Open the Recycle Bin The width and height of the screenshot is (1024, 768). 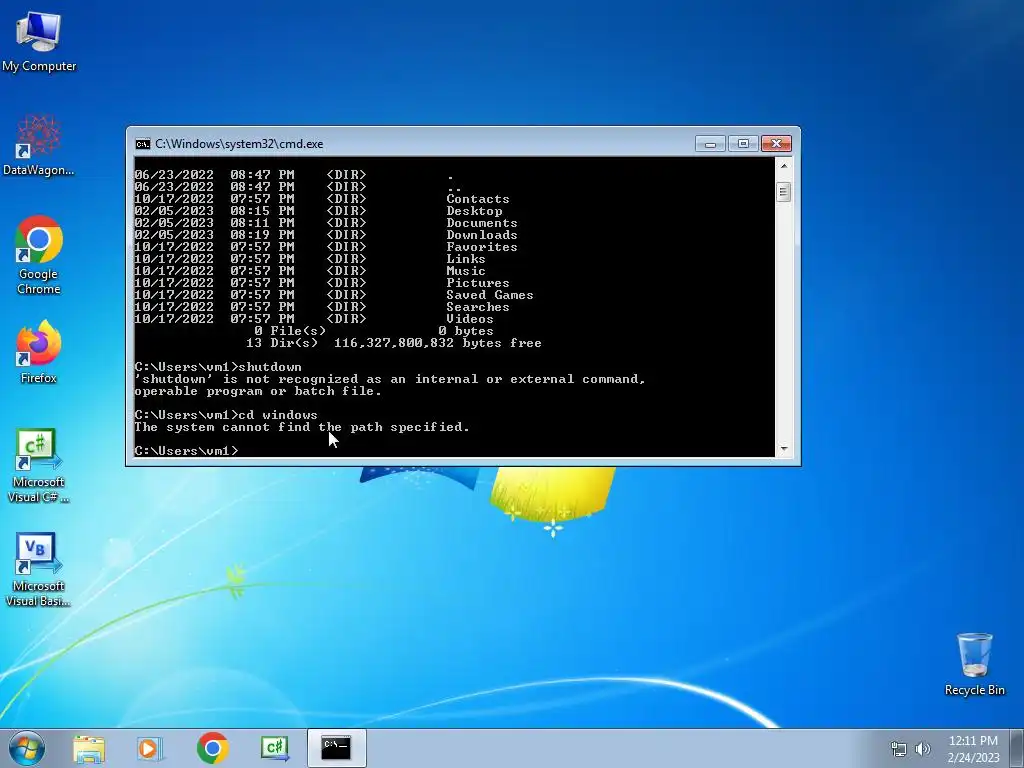click(974, 664)
